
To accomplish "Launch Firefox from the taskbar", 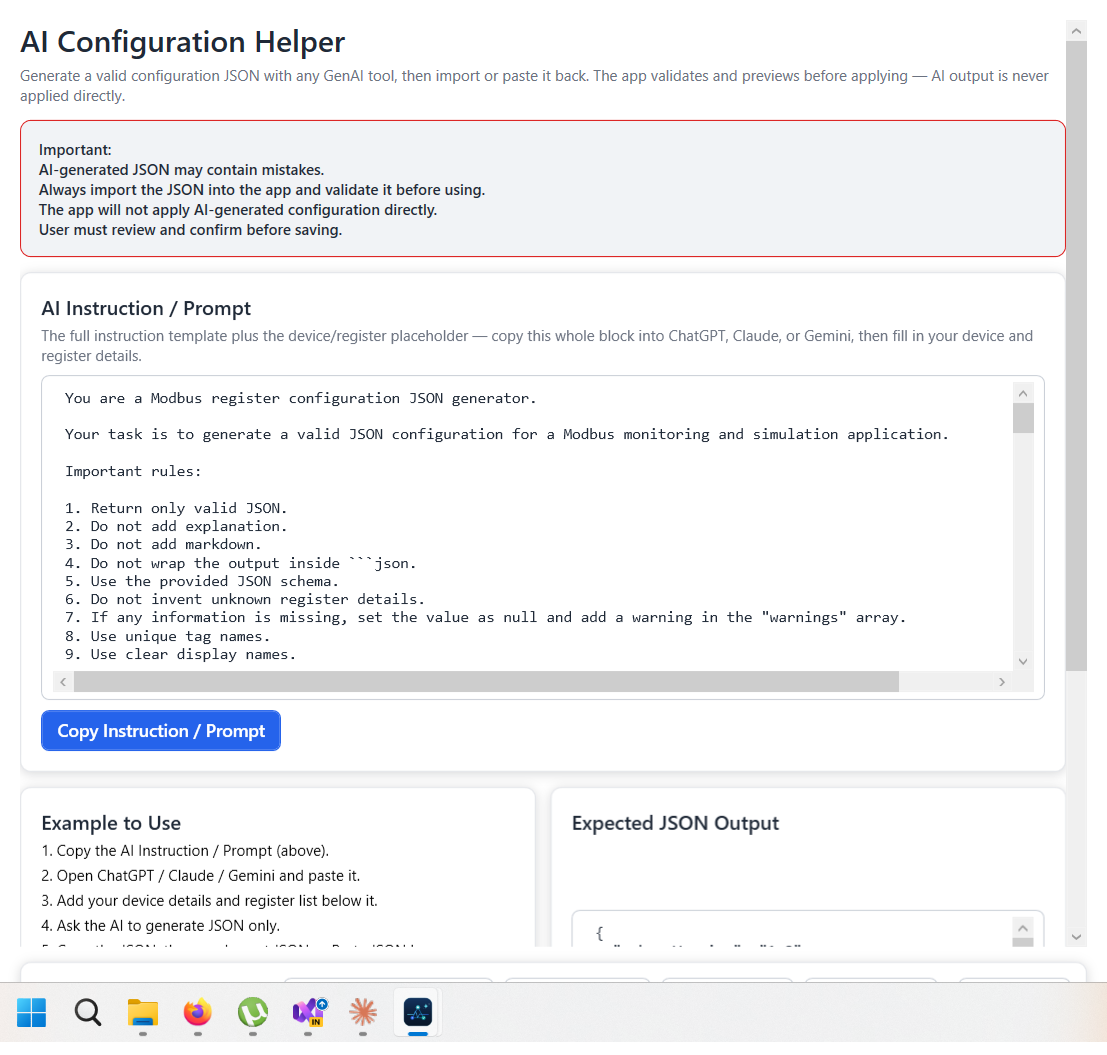I will (198, 1012).
